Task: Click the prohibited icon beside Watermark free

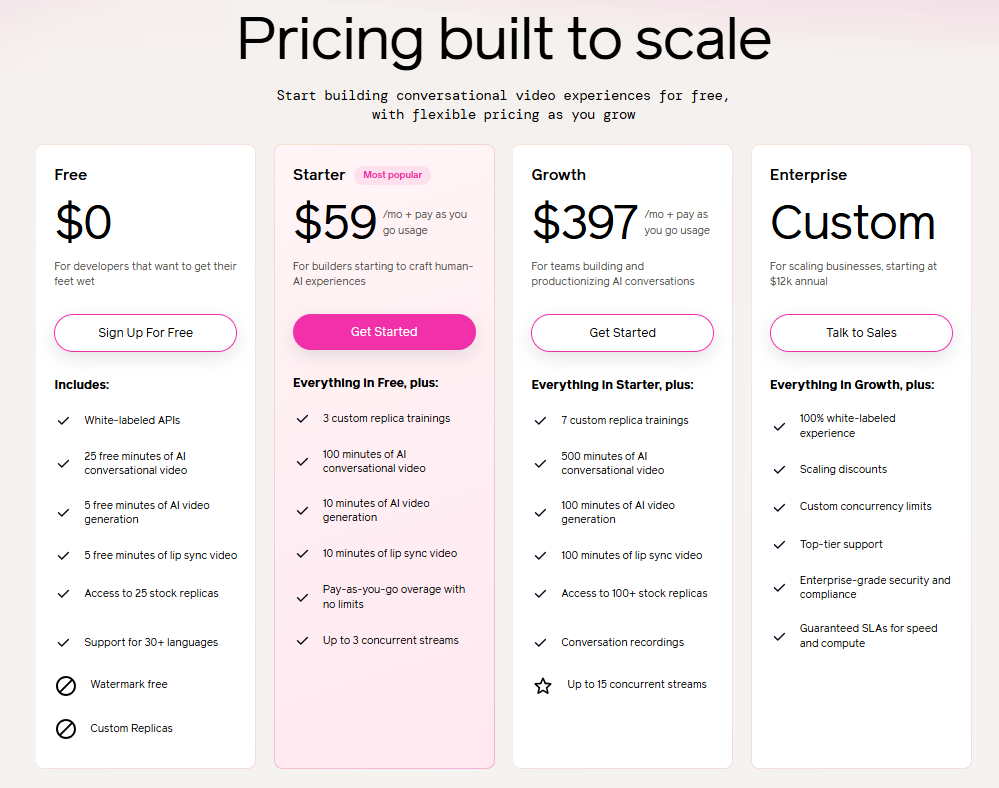Action: pyautogui.click(x=66, y=685)
